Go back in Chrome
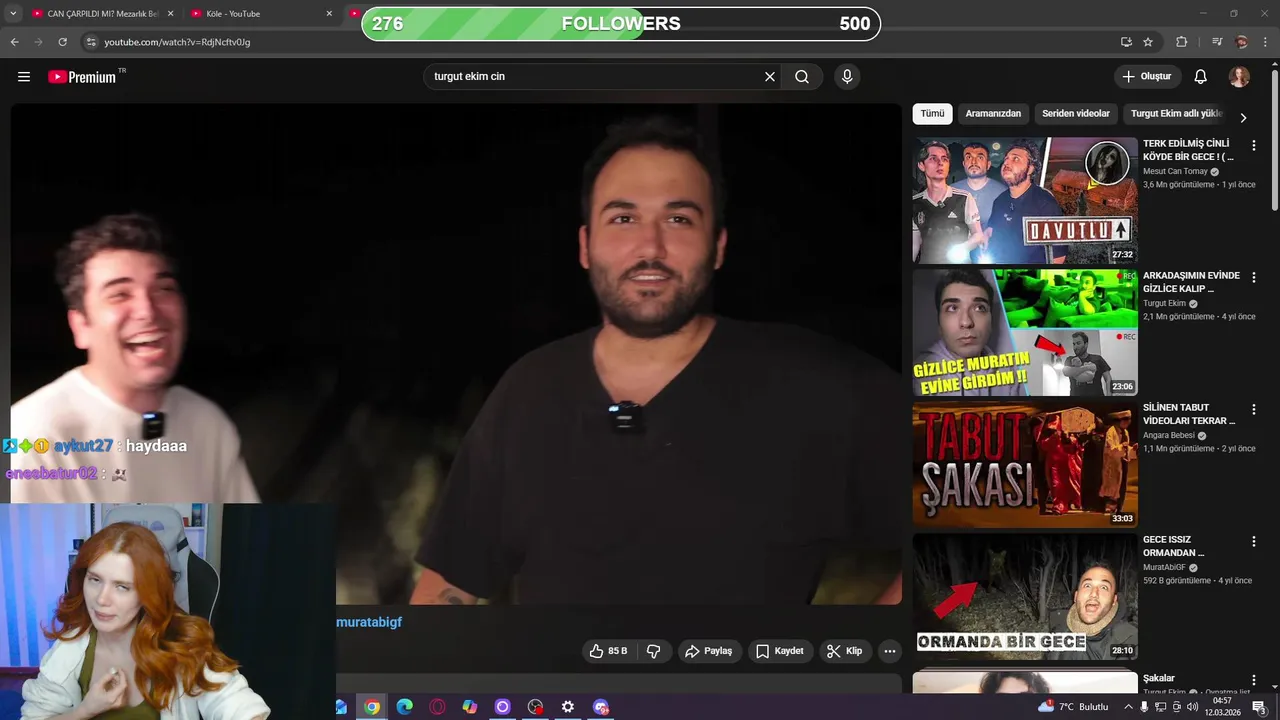Viewport: 1280px width, 720px height. (14, 42)
